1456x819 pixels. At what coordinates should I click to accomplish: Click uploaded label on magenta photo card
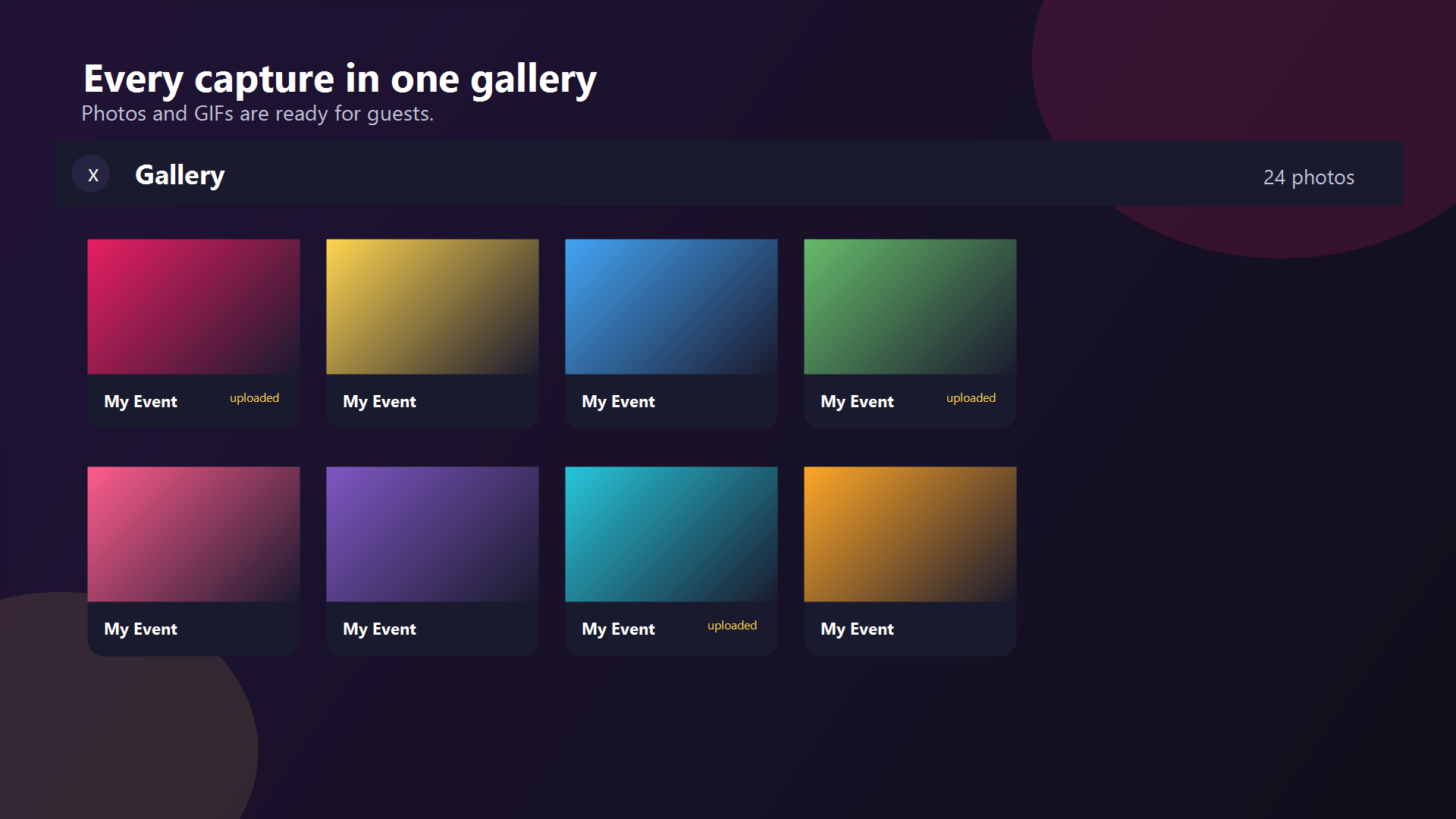[254, 398]
